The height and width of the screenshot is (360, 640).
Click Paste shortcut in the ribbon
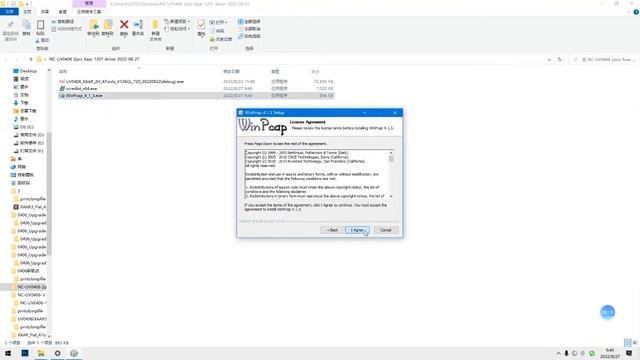(67, 29)
